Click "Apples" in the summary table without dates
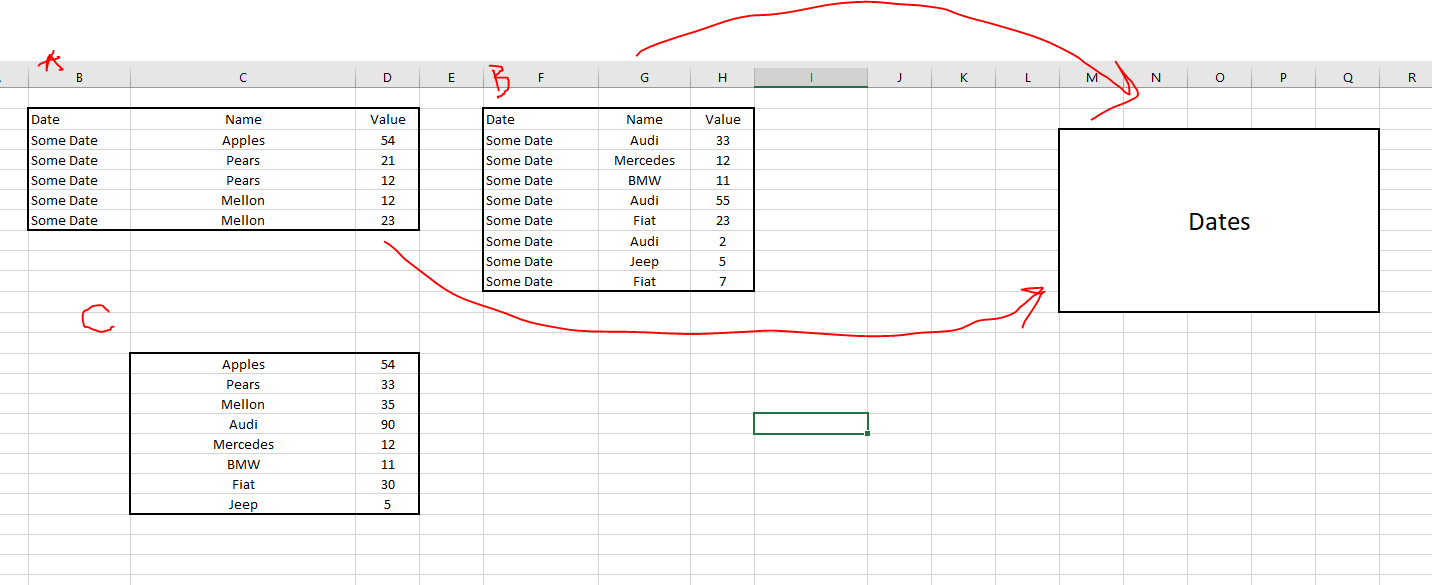1432x585 pixels. coord(243,364)
